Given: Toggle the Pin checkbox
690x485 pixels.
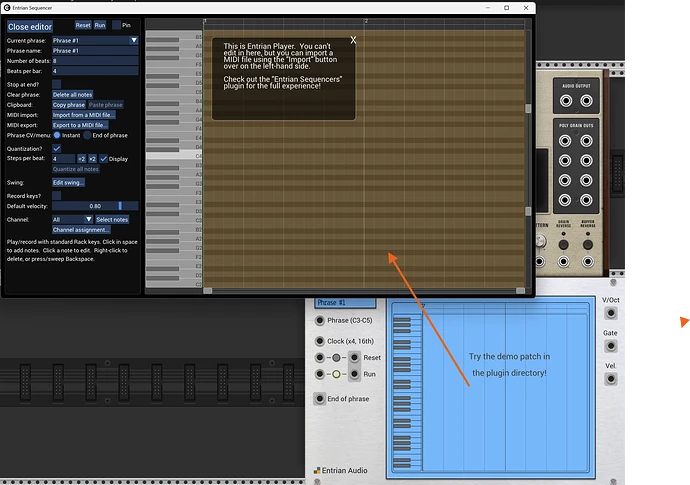Looking at the screenshot, I should pos(116,25).
